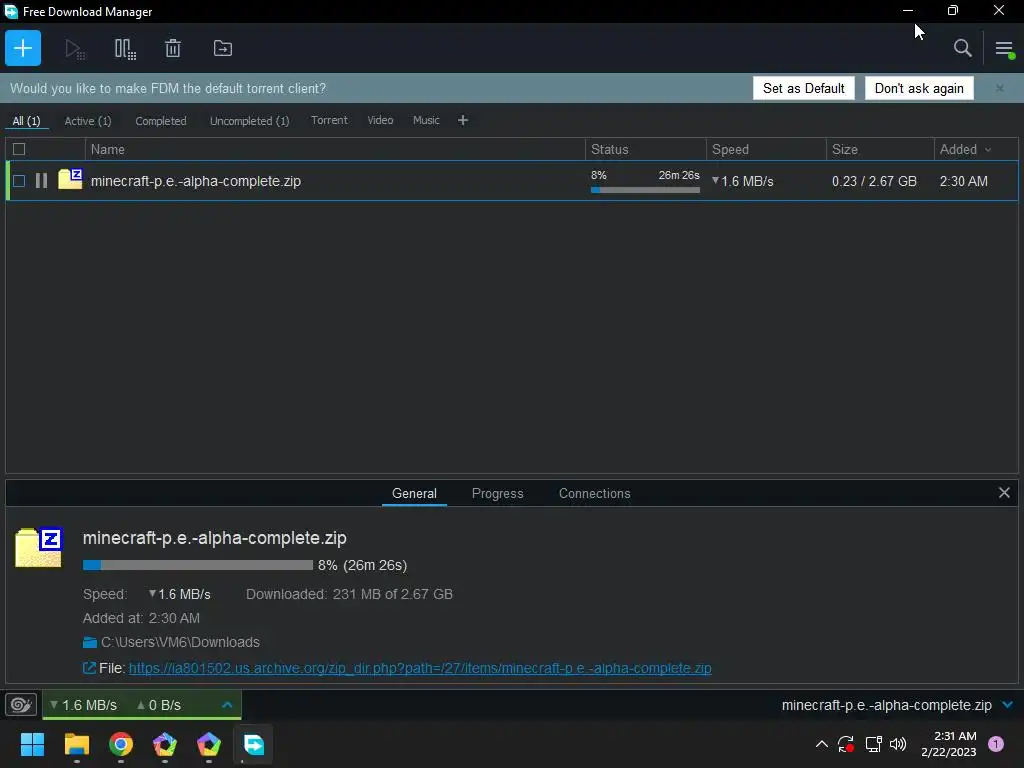Click the zip file icon in download row

point(70,179)
